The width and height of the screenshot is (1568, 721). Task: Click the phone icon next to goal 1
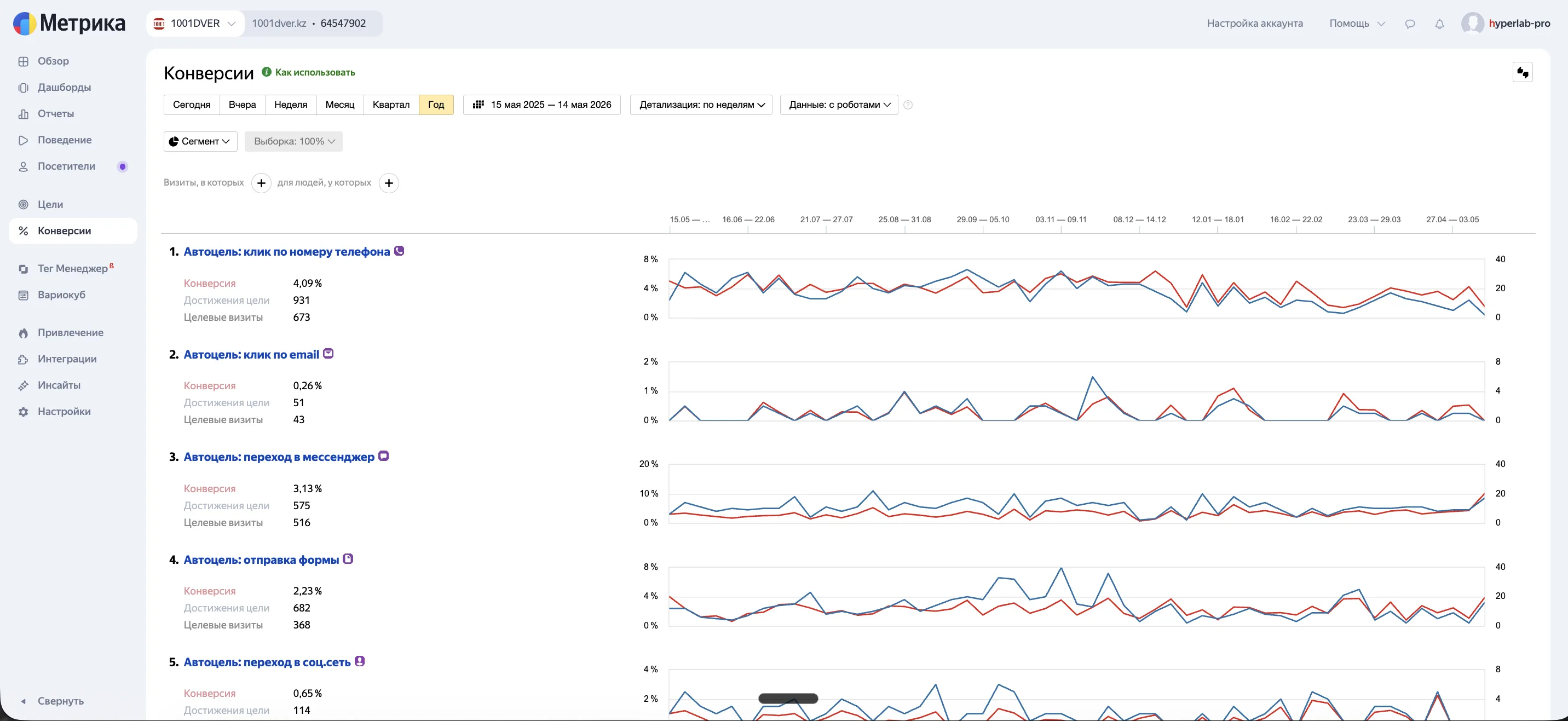(399, 251)
